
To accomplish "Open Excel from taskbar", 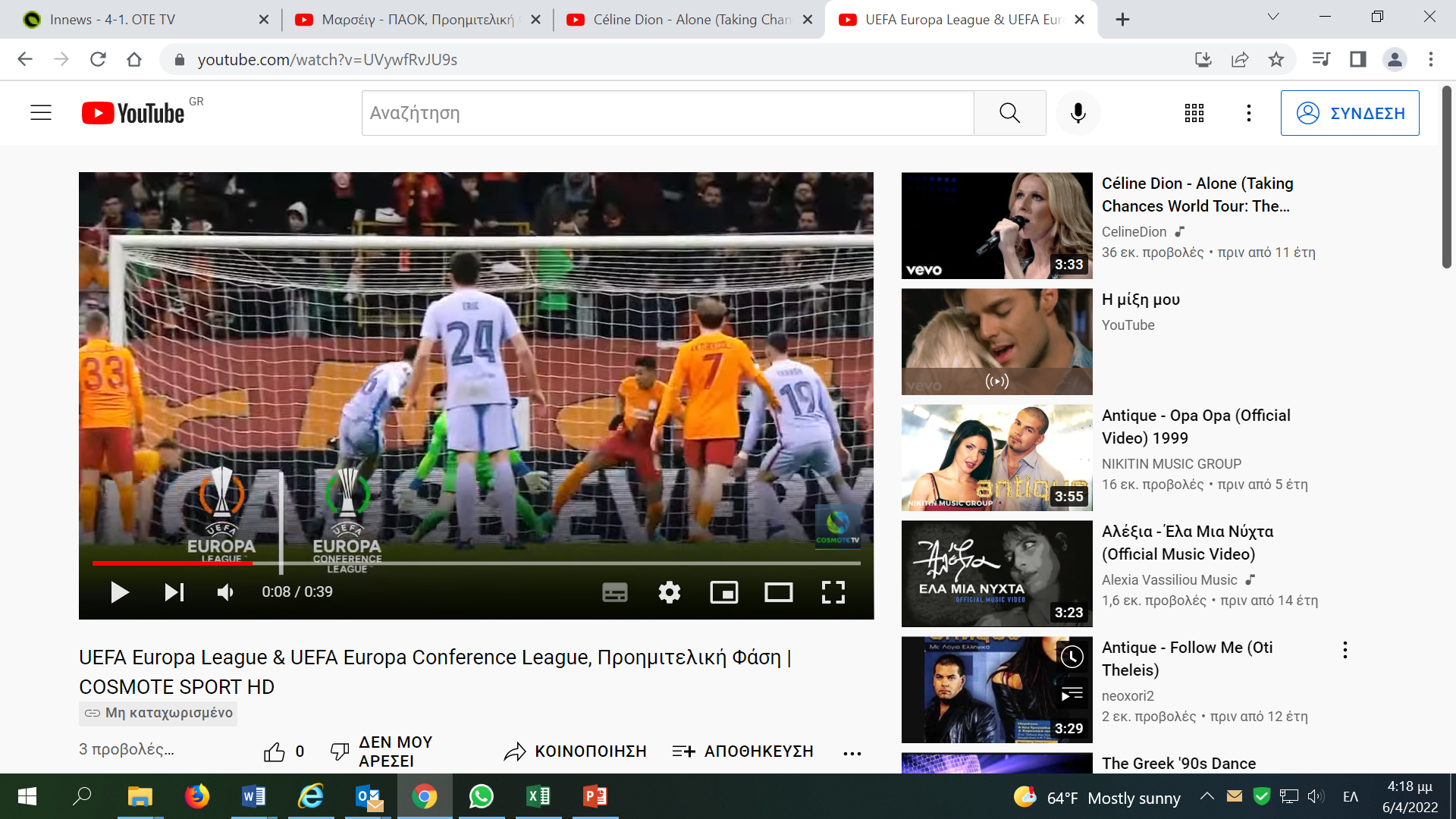I will click(538, 796).
